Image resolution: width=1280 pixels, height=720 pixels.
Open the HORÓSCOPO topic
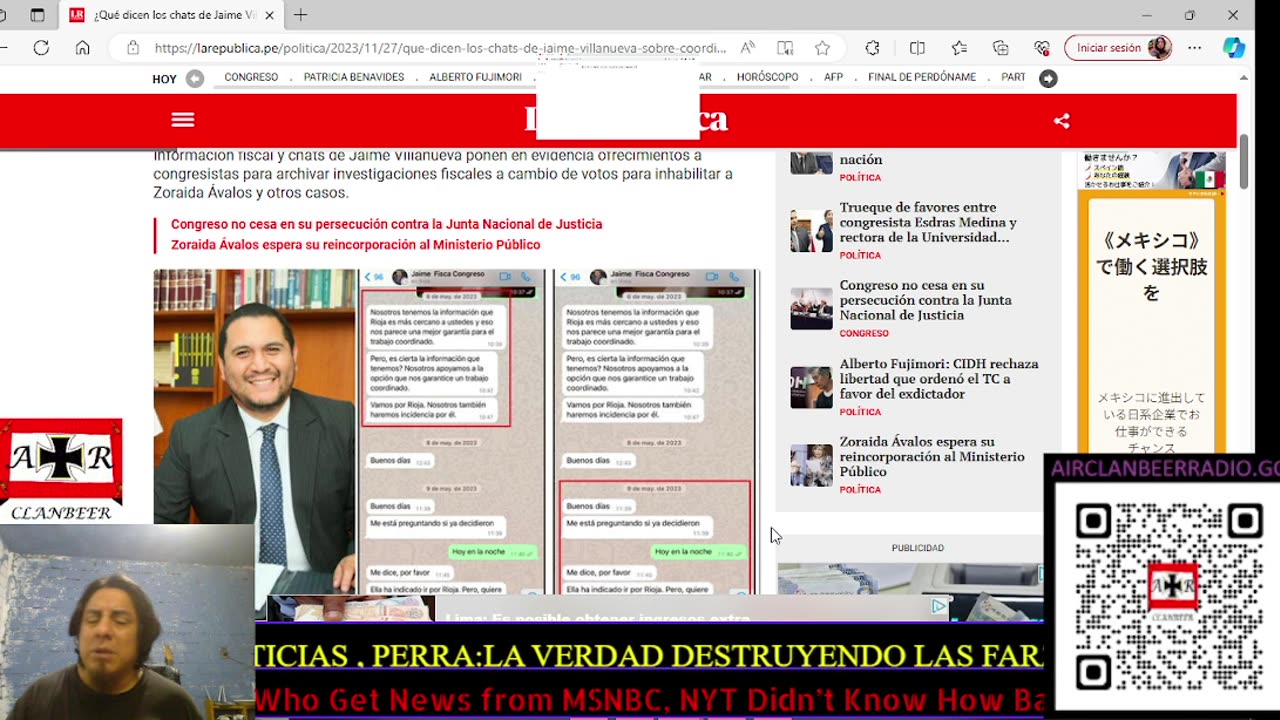[x=767, y=78]
